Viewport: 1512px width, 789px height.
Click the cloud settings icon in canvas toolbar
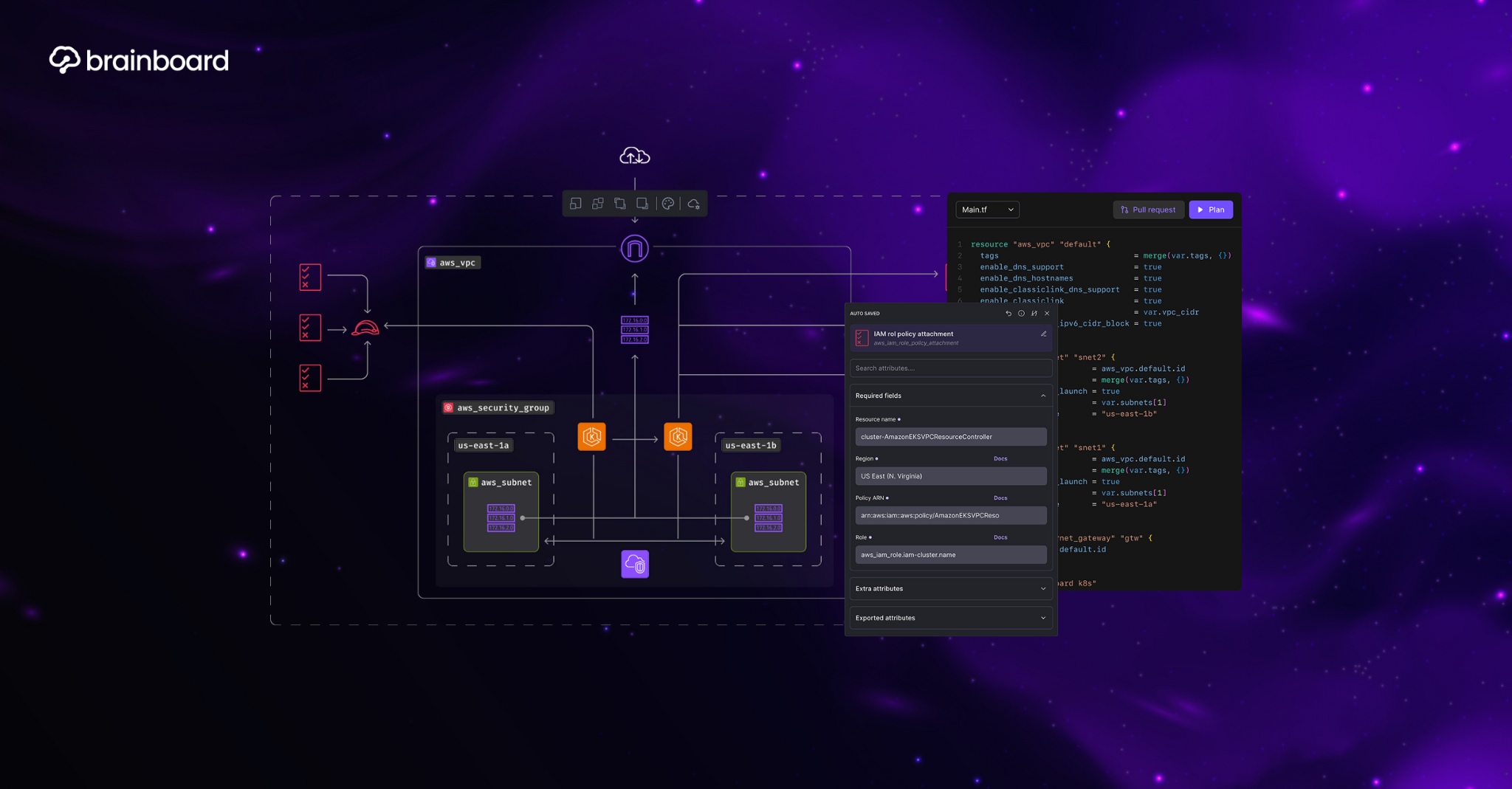(693, 204)
